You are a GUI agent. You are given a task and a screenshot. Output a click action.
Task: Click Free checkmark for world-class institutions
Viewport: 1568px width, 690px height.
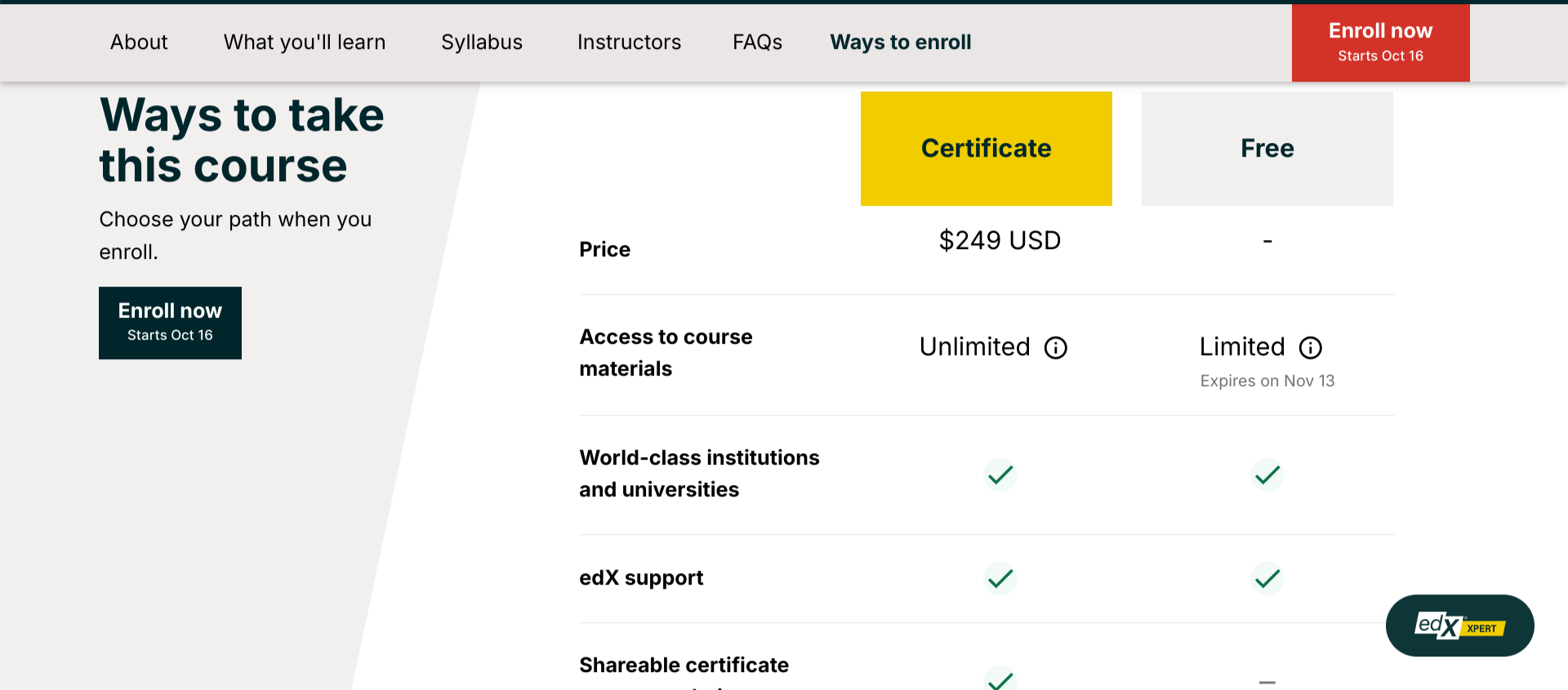click(x=1267, y=474)
